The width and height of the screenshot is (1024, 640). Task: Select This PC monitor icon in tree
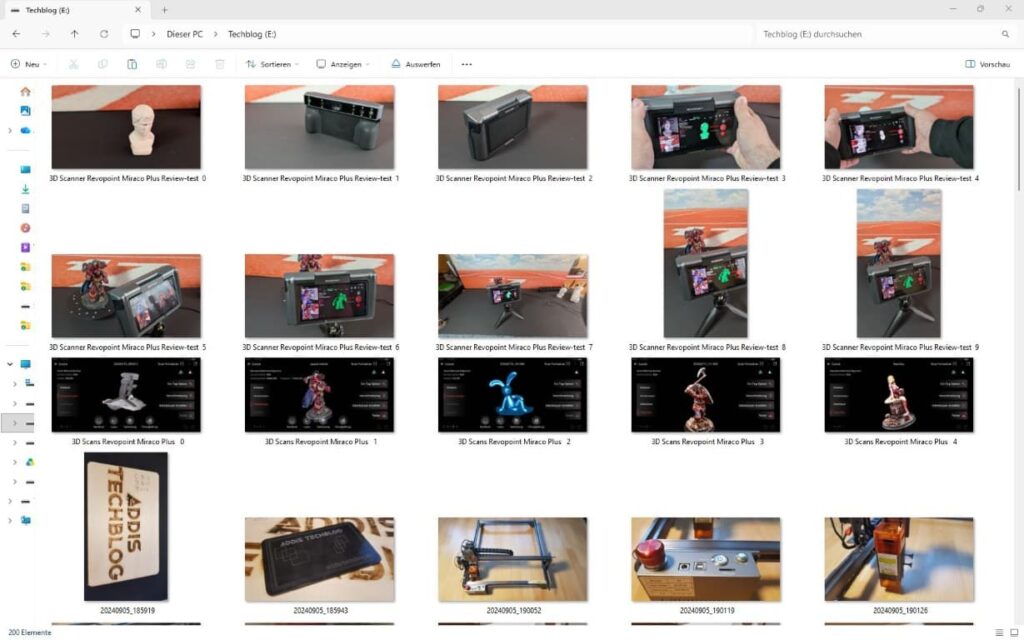coord(25,364)
